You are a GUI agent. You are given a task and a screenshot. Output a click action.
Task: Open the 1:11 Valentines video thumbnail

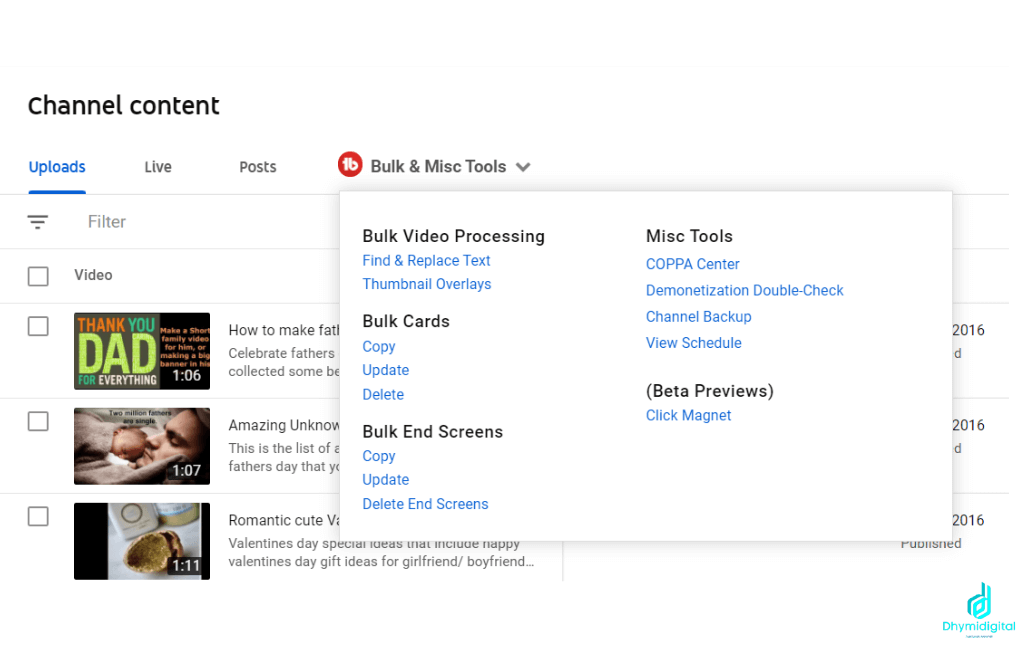[142, 541]
